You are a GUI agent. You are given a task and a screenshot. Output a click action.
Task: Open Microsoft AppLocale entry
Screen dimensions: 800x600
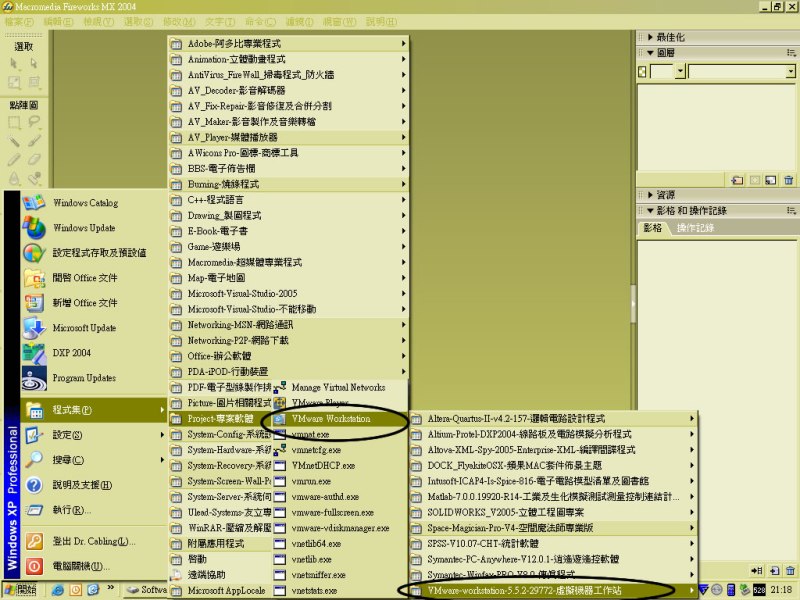pos(220,591)
